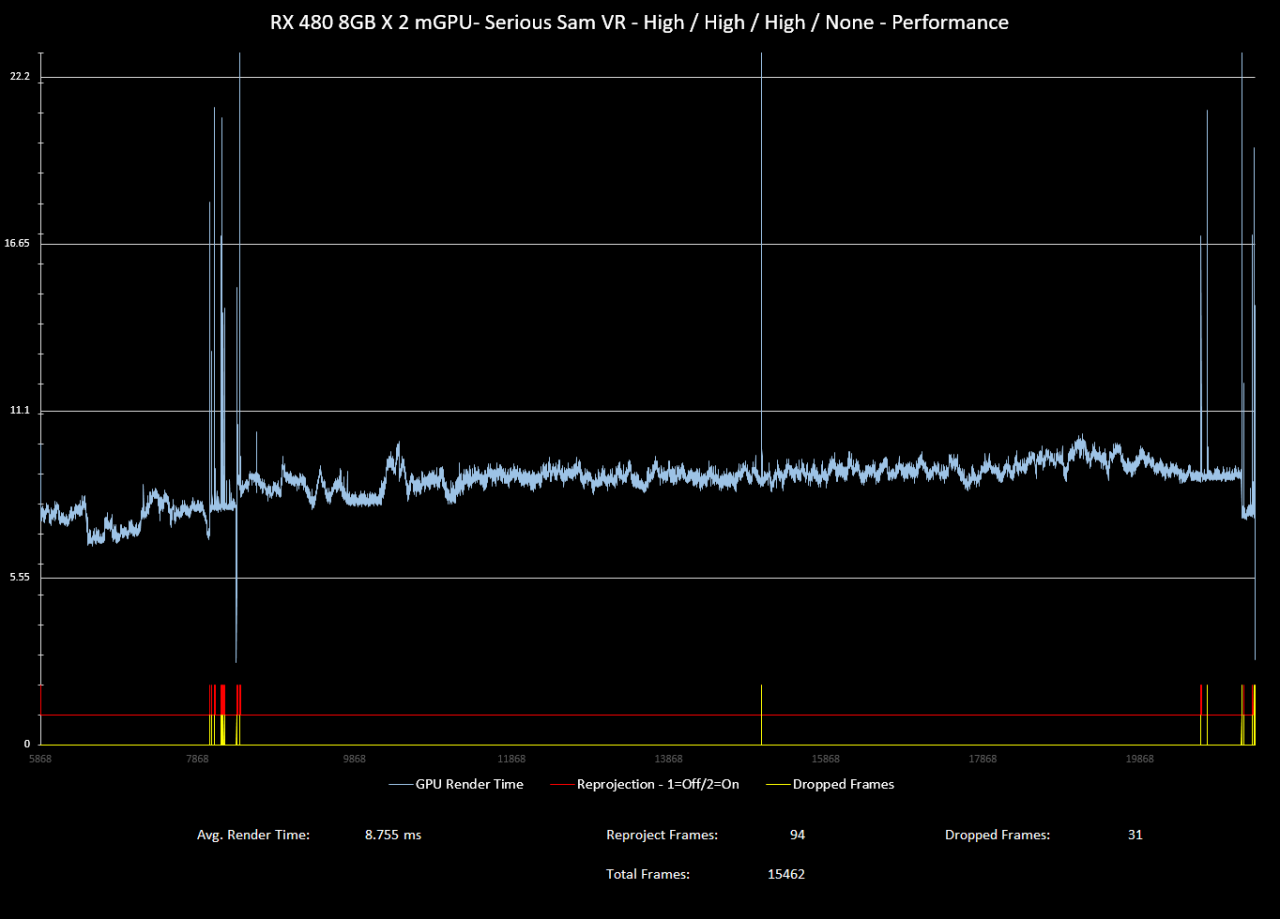Click the 16.65 y-axis label
This screenshot has height=919, width=1280.
pyautogui.click(x=18, y=244)
